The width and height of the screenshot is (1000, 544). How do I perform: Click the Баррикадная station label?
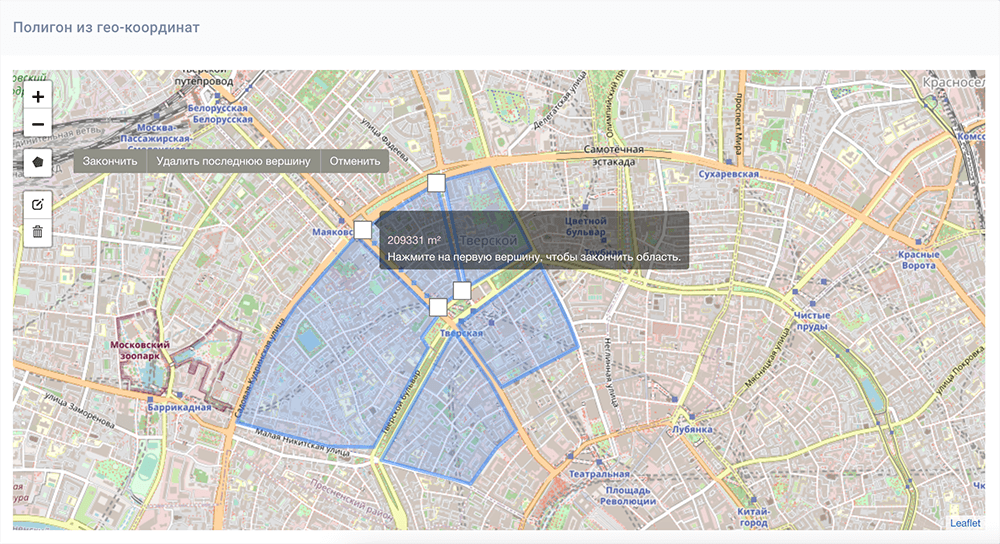[x=179, y=407]
